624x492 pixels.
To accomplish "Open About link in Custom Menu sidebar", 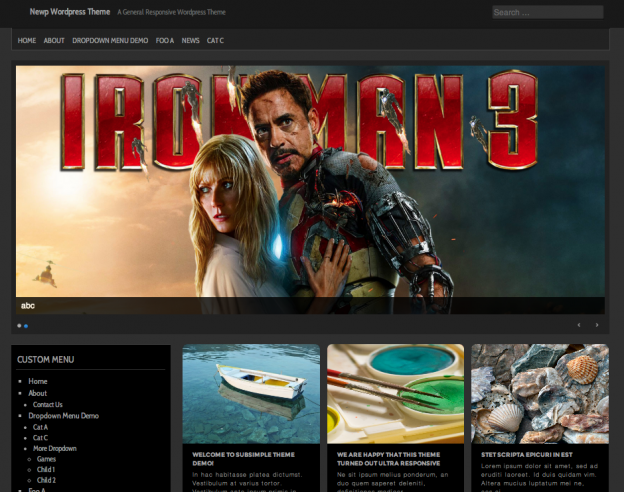I will pyautogui.click(x=37, y=393).
